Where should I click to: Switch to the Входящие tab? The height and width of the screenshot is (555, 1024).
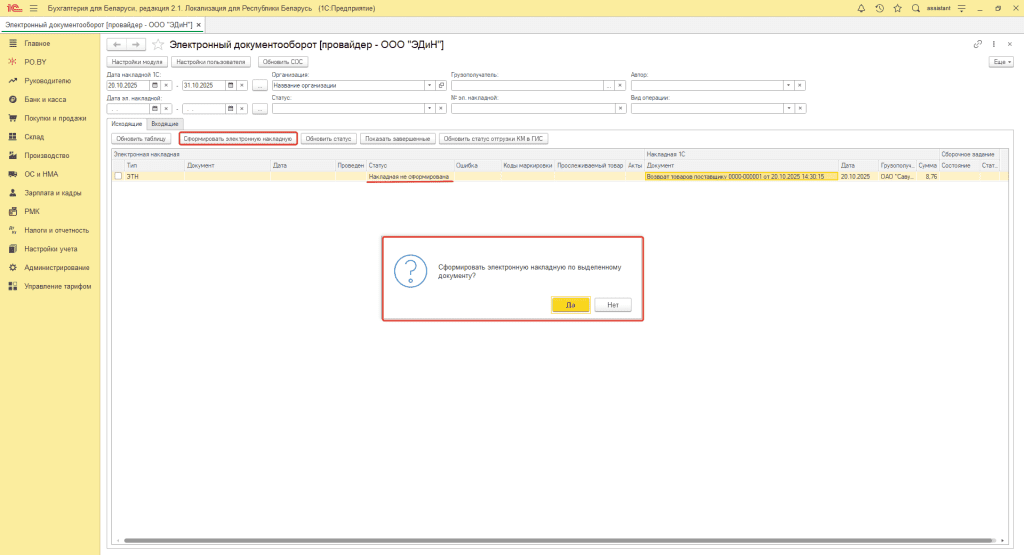[164, 123]
